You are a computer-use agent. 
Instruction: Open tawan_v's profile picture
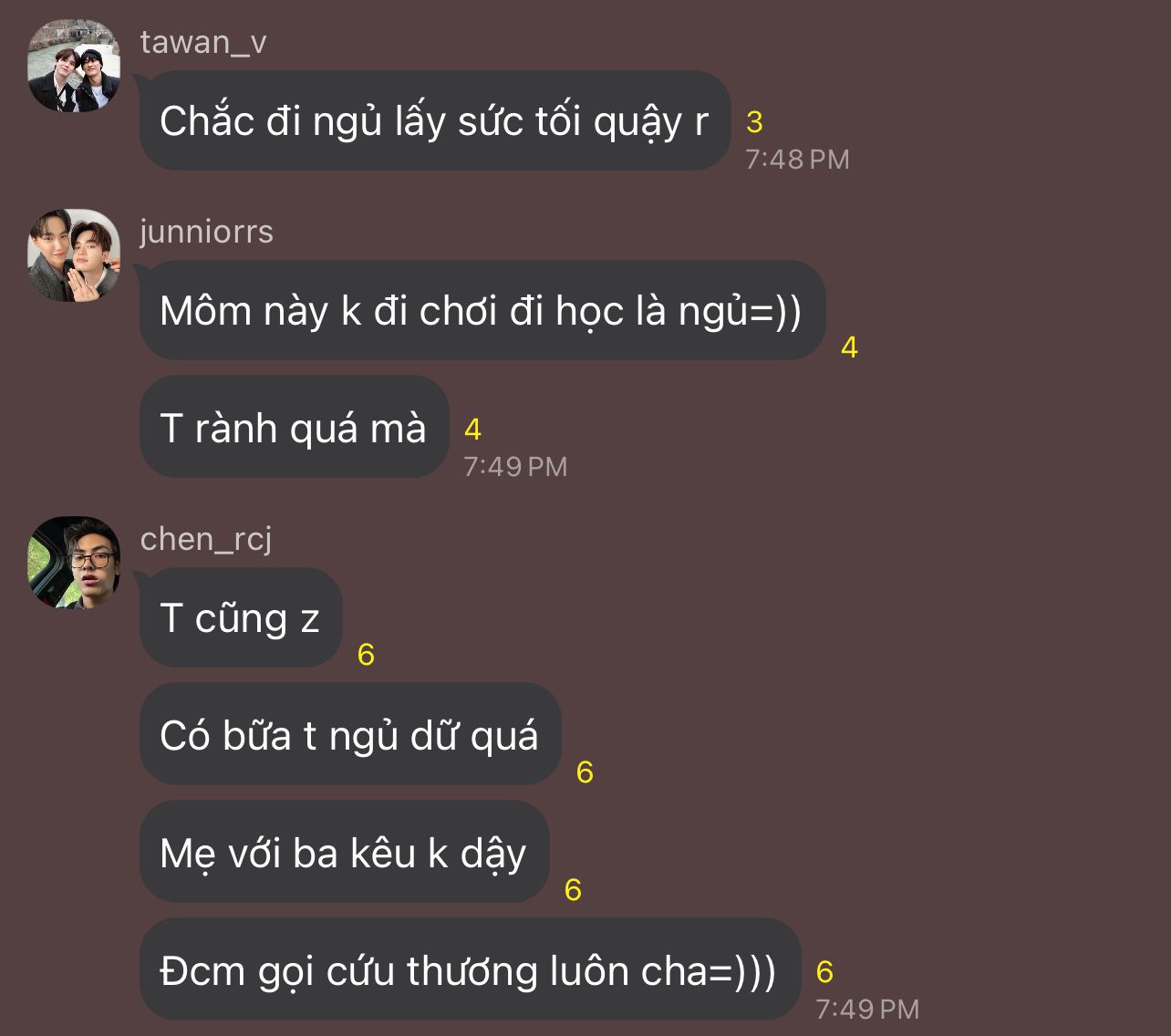(74, 67)
